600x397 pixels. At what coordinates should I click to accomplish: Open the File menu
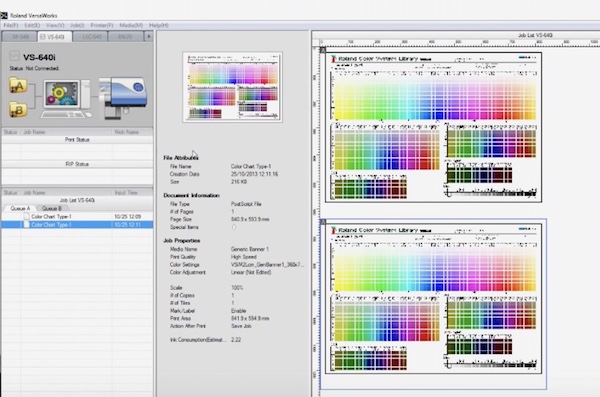coord(10,25)
